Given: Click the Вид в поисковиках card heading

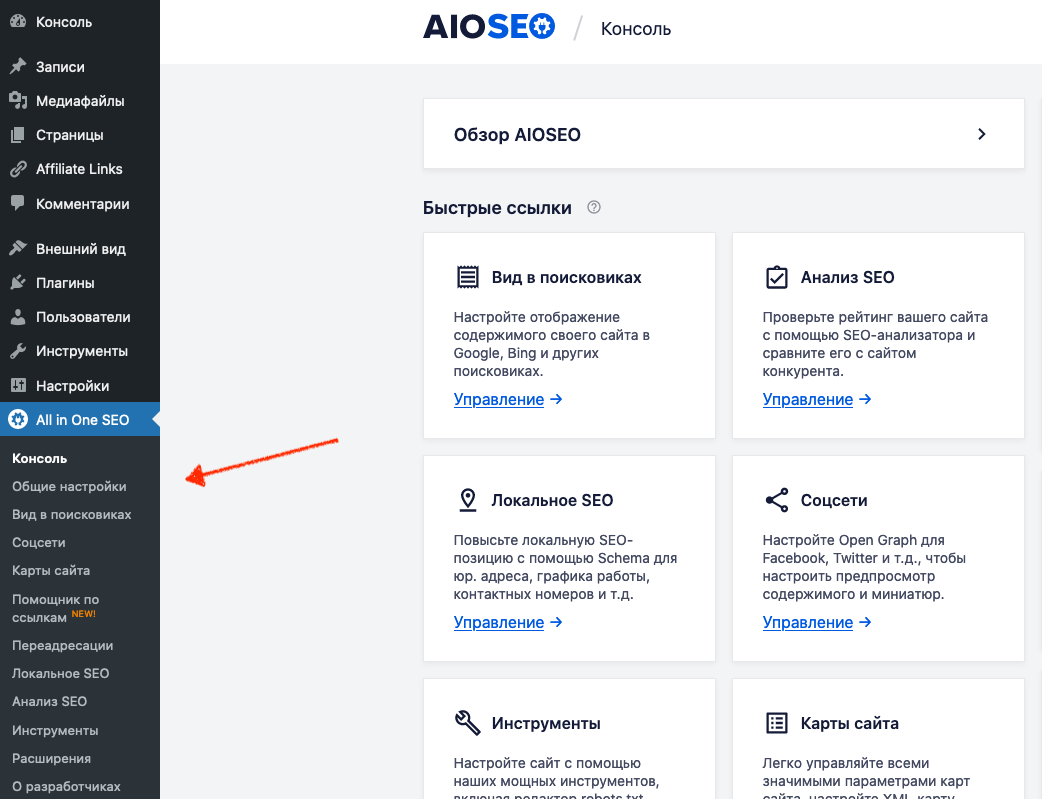Looking at the screenshot, I should pos(566,277).
